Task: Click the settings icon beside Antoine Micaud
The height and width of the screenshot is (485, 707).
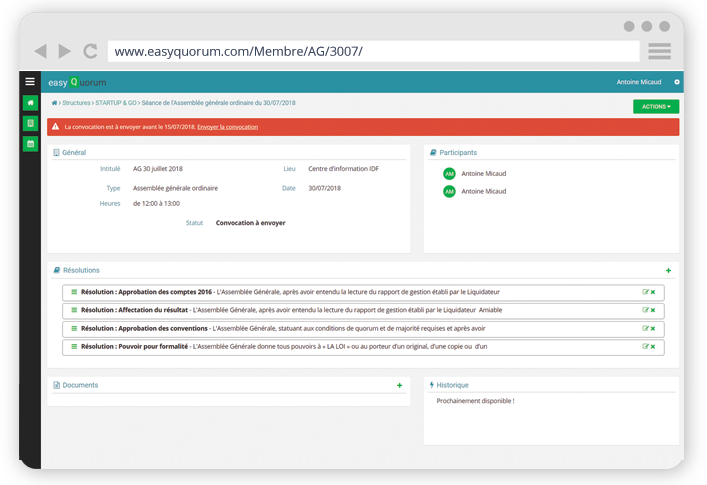Action: (677, 82)
